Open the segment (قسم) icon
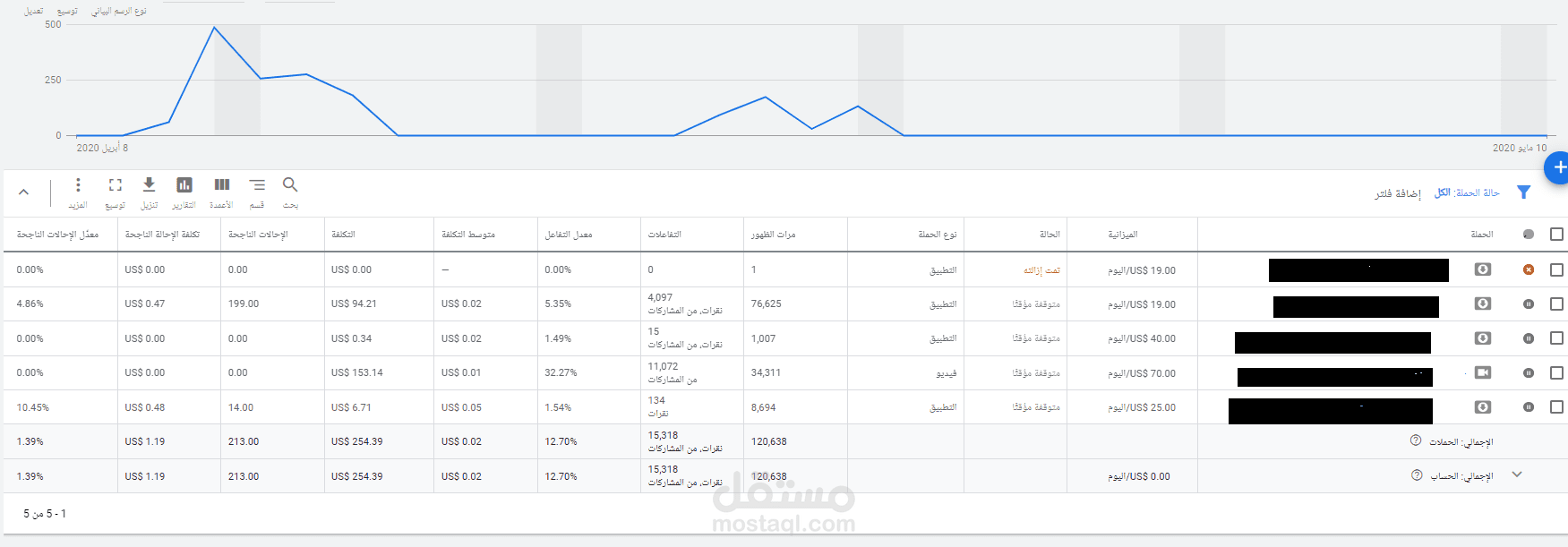 coord(257,185)
